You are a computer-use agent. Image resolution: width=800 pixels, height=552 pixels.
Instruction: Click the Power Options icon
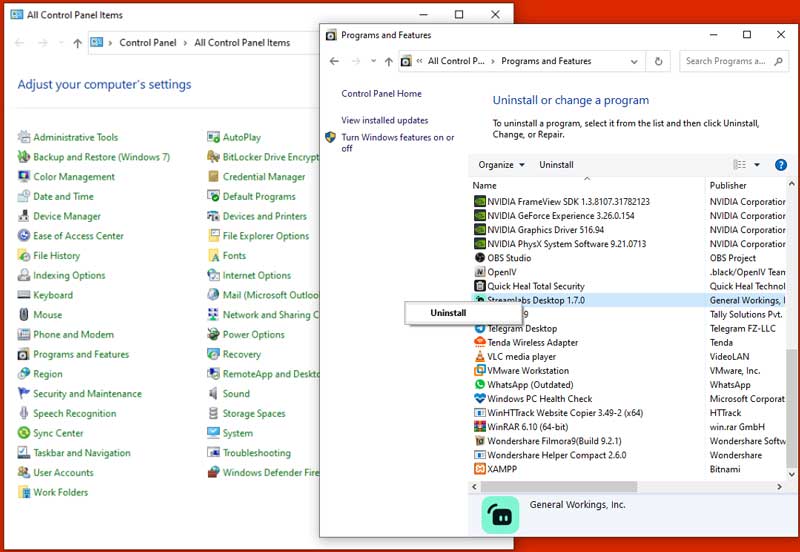[x=213, y=334]
